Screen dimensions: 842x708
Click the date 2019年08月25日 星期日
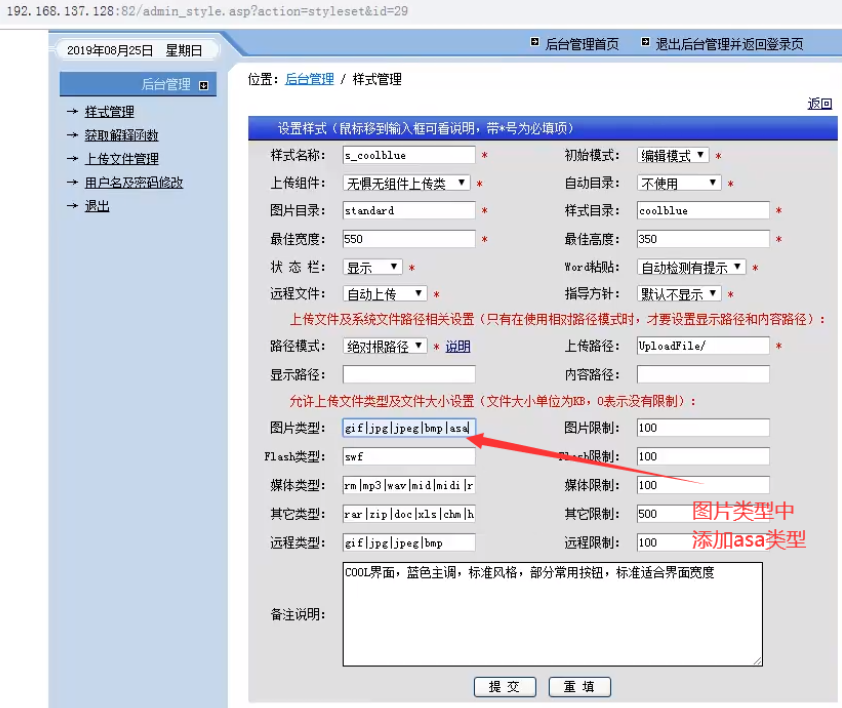(135, 50)
